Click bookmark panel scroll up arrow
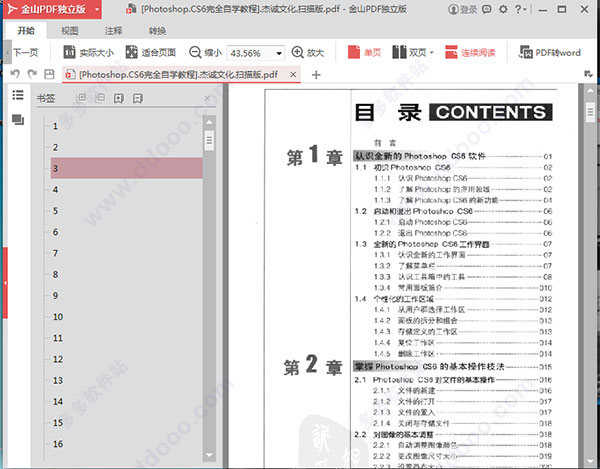 click(209, 122)
